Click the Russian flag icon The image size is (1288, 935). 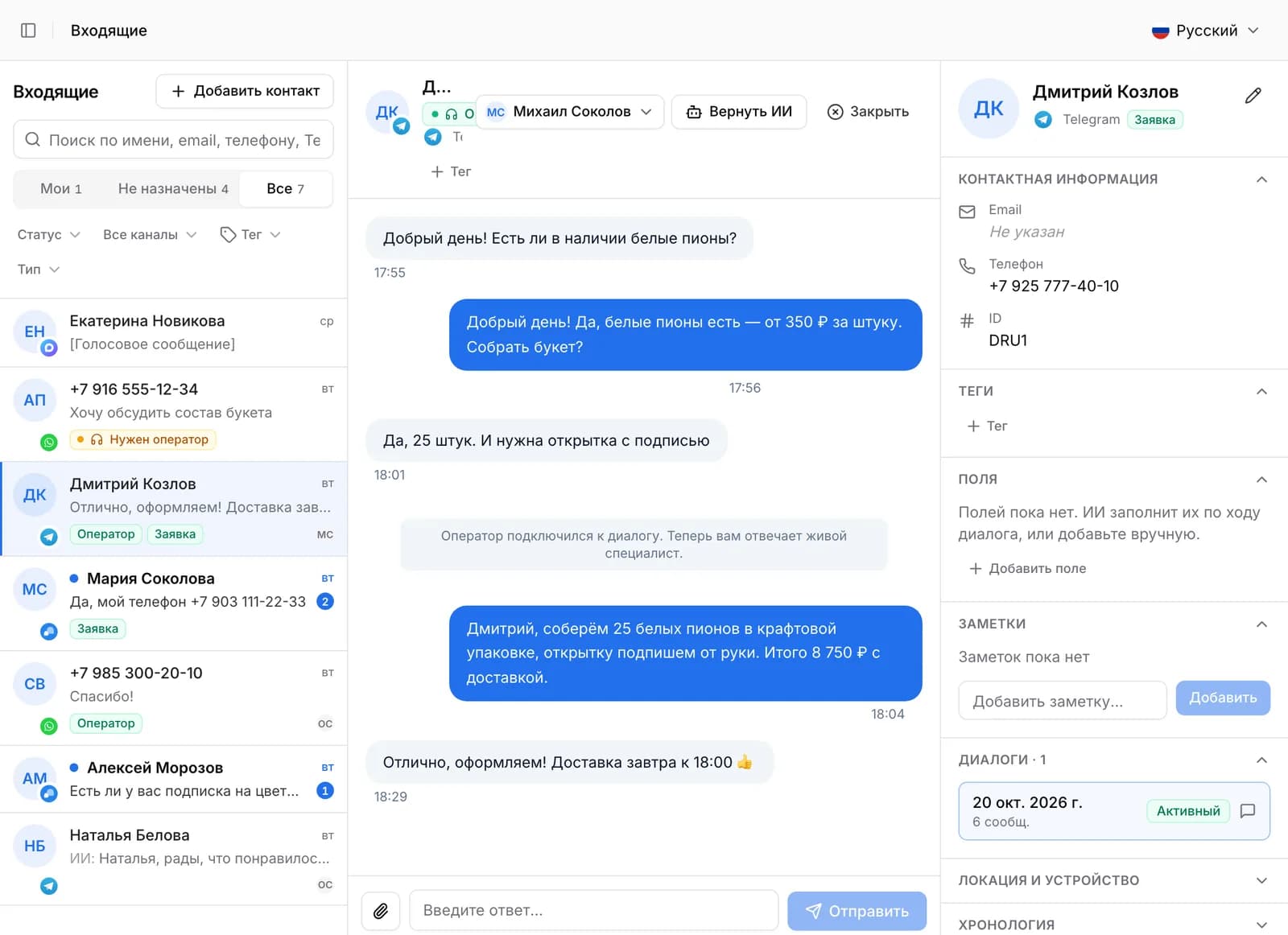point(1160,31)
